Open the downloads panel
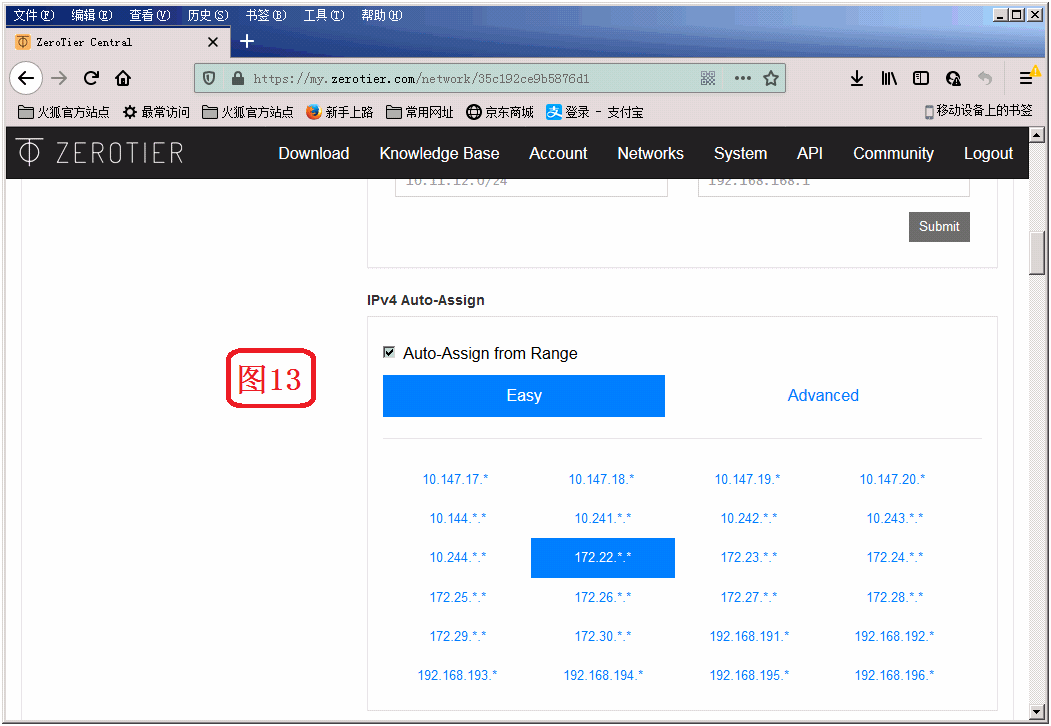This screenshot has height=726, width=1051. 857,78
